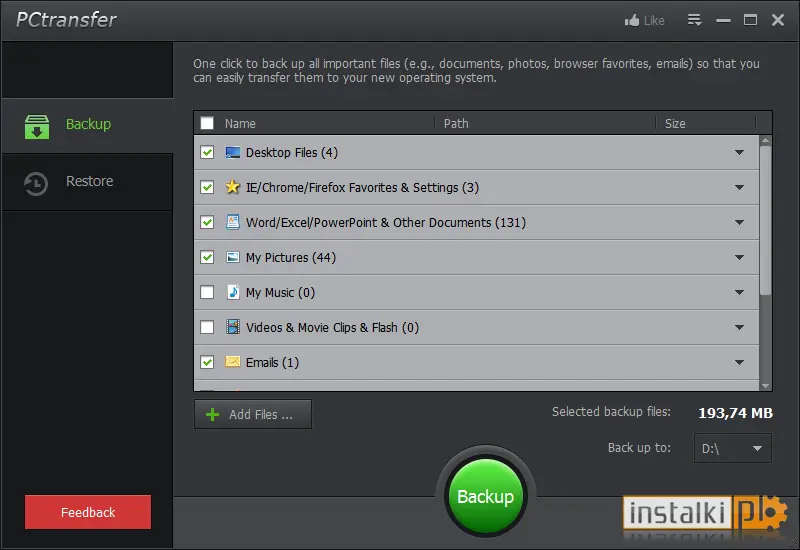Click the Path column header
The width and height of the screenshot is (800, 550).
tap(456, 123)
